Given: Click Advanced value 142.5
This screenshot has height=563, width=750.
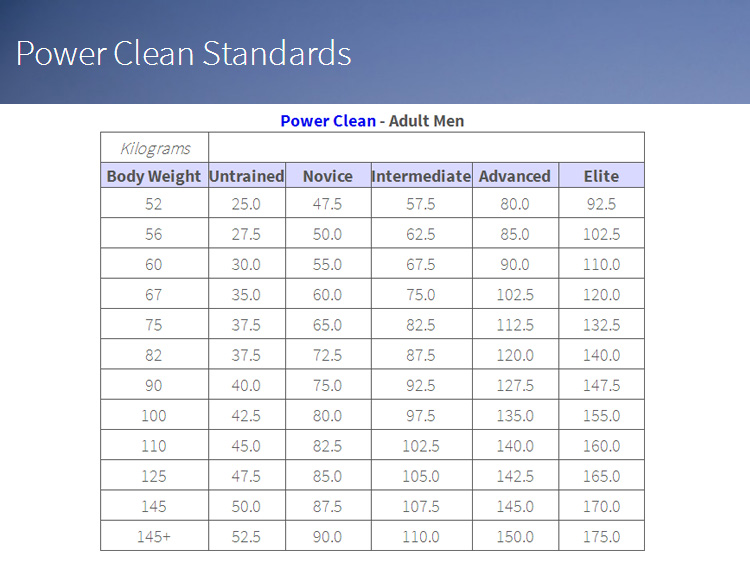Looking at the screenshot, I should point(515,476).
